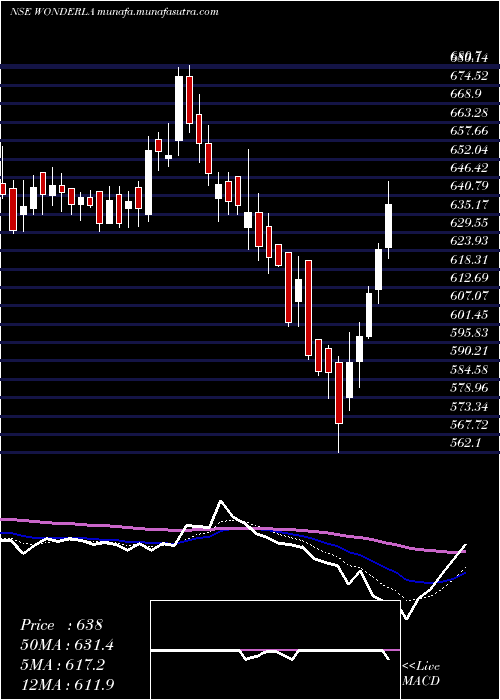The image size is (500, 700).
Task: Click the 601.45 price axis label
Action: pos(468,316)
